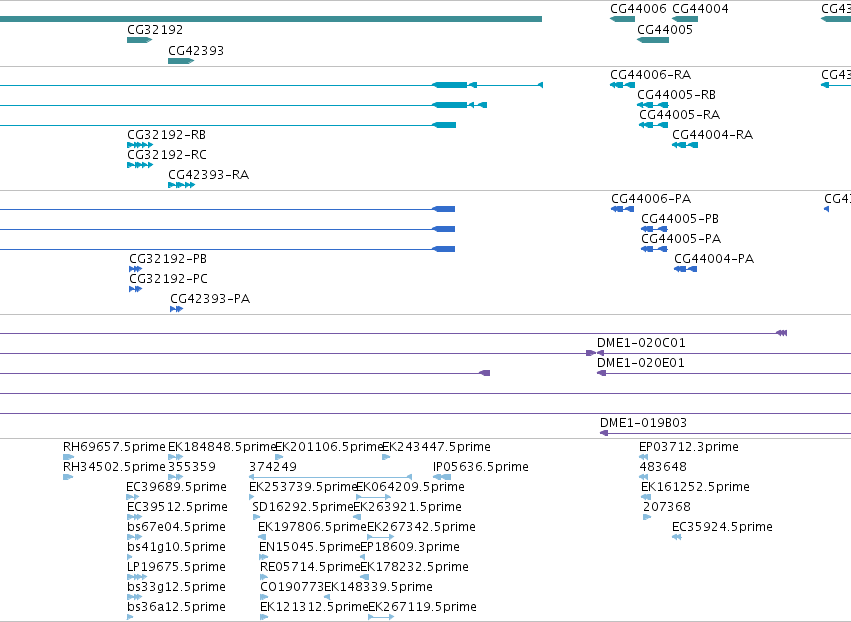The image size is (851, 622).
Task: Click EST EK243447.5prime
Action: click(x=436, y=447)
